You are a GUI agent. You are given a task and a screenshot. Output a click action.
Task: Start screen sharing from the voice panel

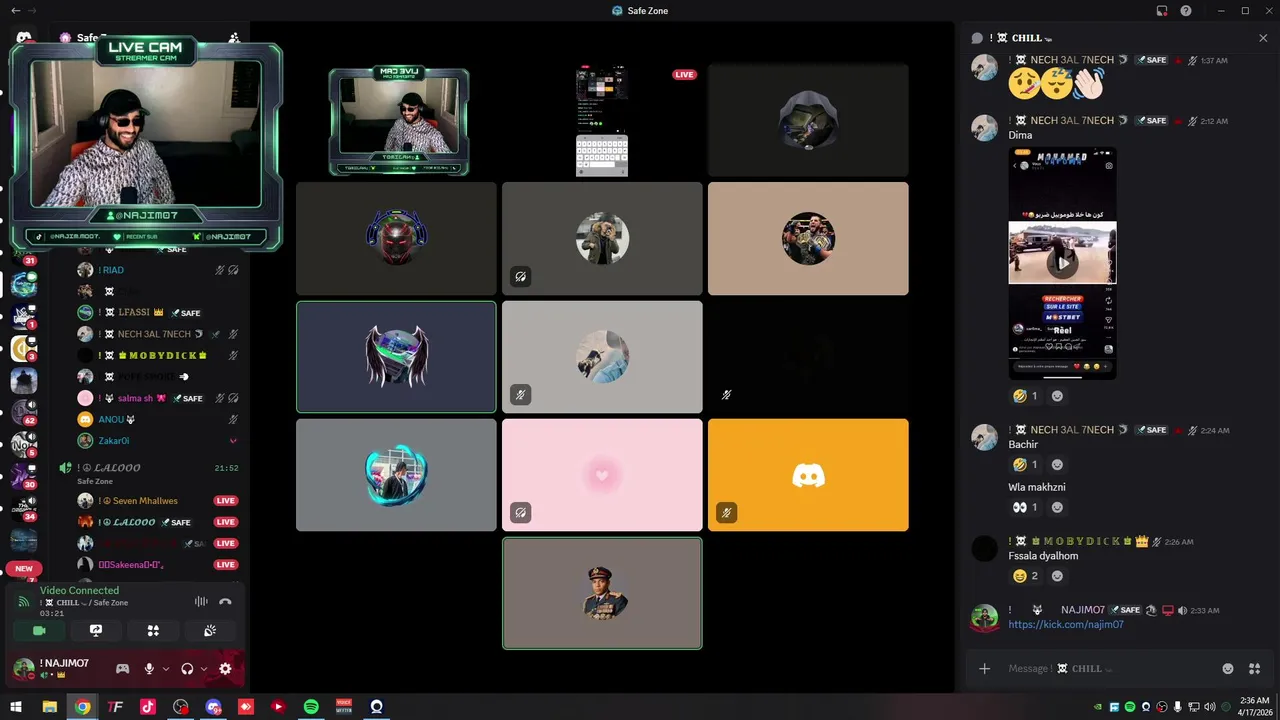coord(96,631)
